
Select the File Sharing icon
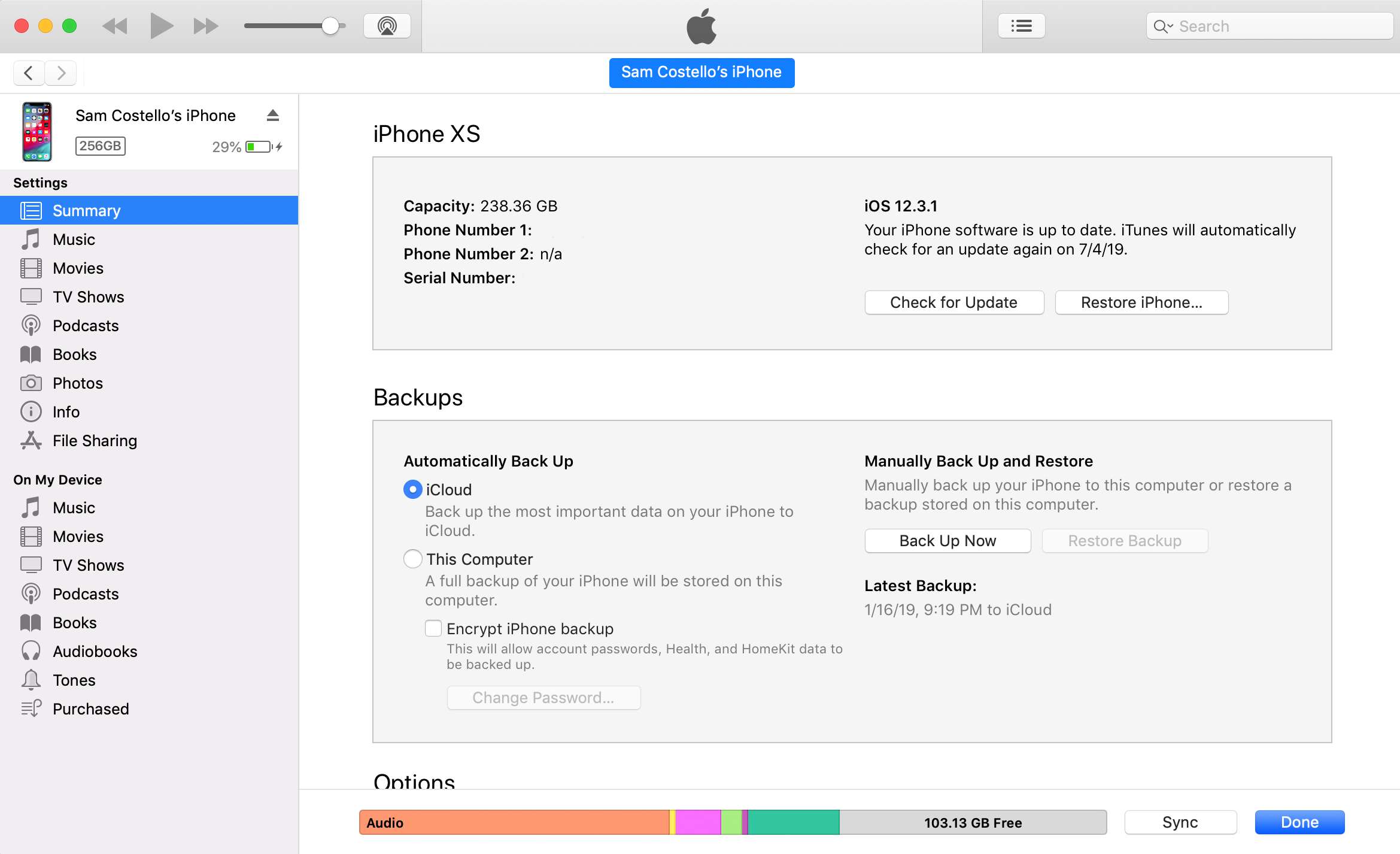point(30,441)
